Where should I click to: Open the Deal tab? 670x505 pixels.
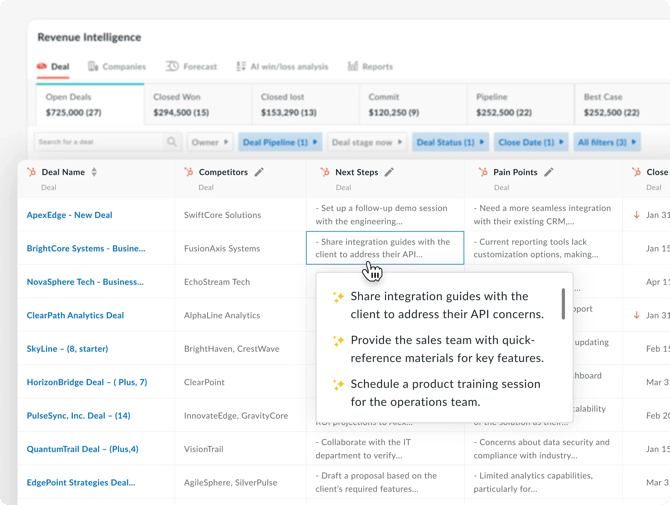[x=53, y=67]
